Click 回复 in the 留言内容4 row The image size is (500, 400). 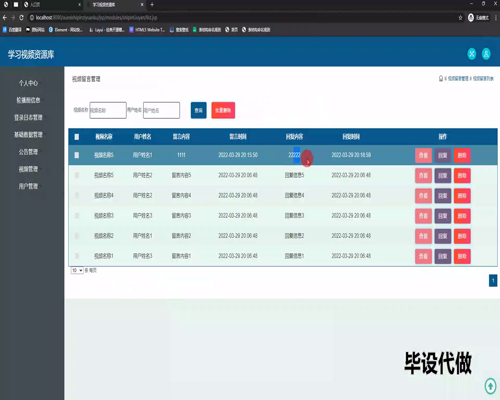443,196
